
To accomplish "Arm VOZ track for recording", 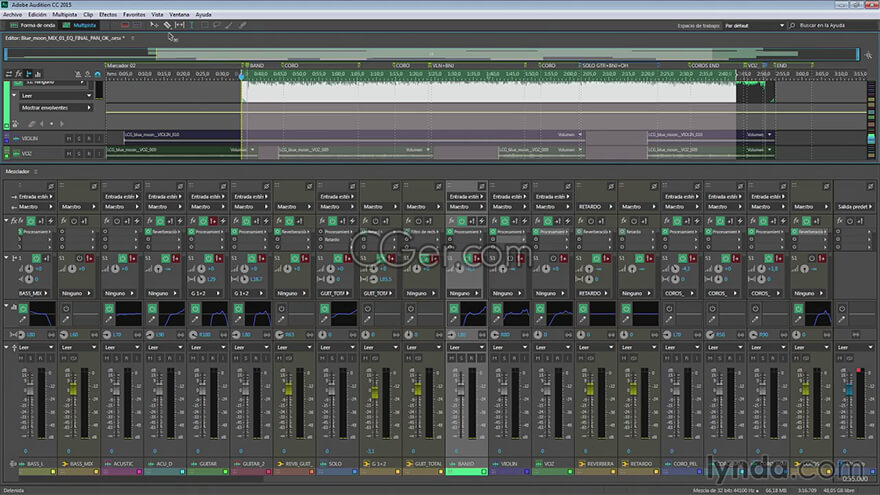I will tap(89, 154).
